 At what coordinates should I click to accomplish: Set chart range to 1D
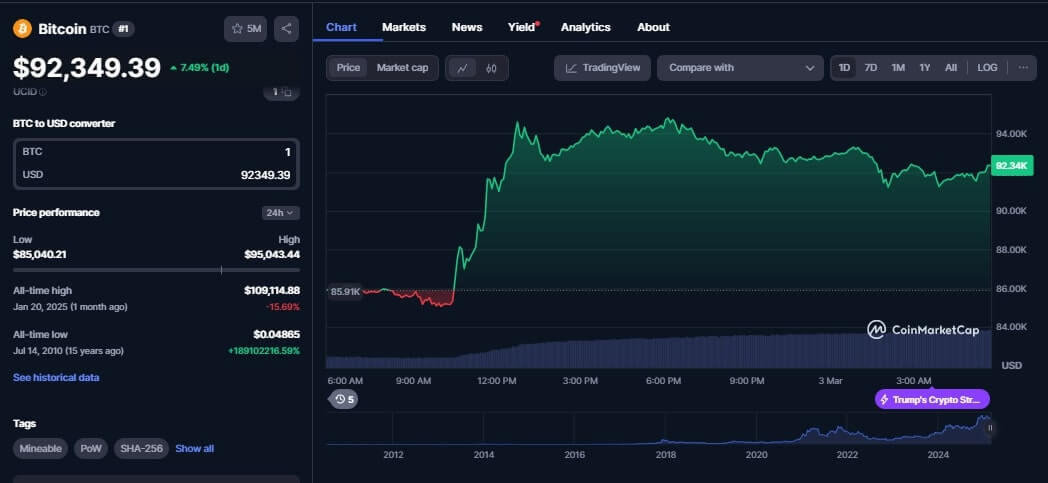point(844,67)
